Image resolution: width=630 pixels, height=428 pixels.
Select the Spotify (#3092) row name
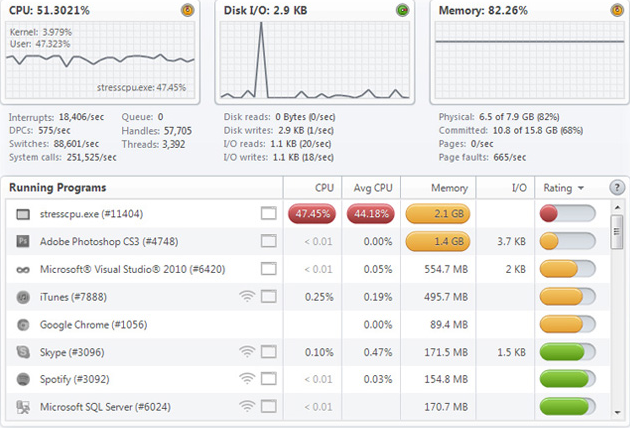pos(74,379)
